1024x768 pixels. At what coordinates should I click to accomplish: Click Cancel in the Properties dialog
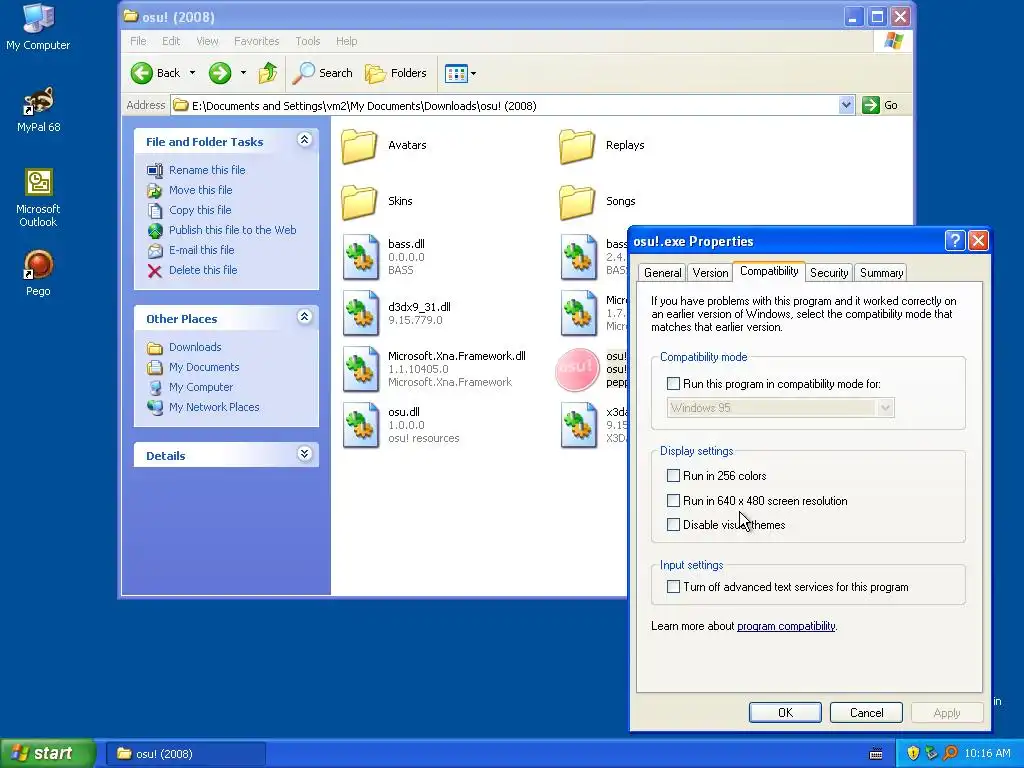coord(866,712)
